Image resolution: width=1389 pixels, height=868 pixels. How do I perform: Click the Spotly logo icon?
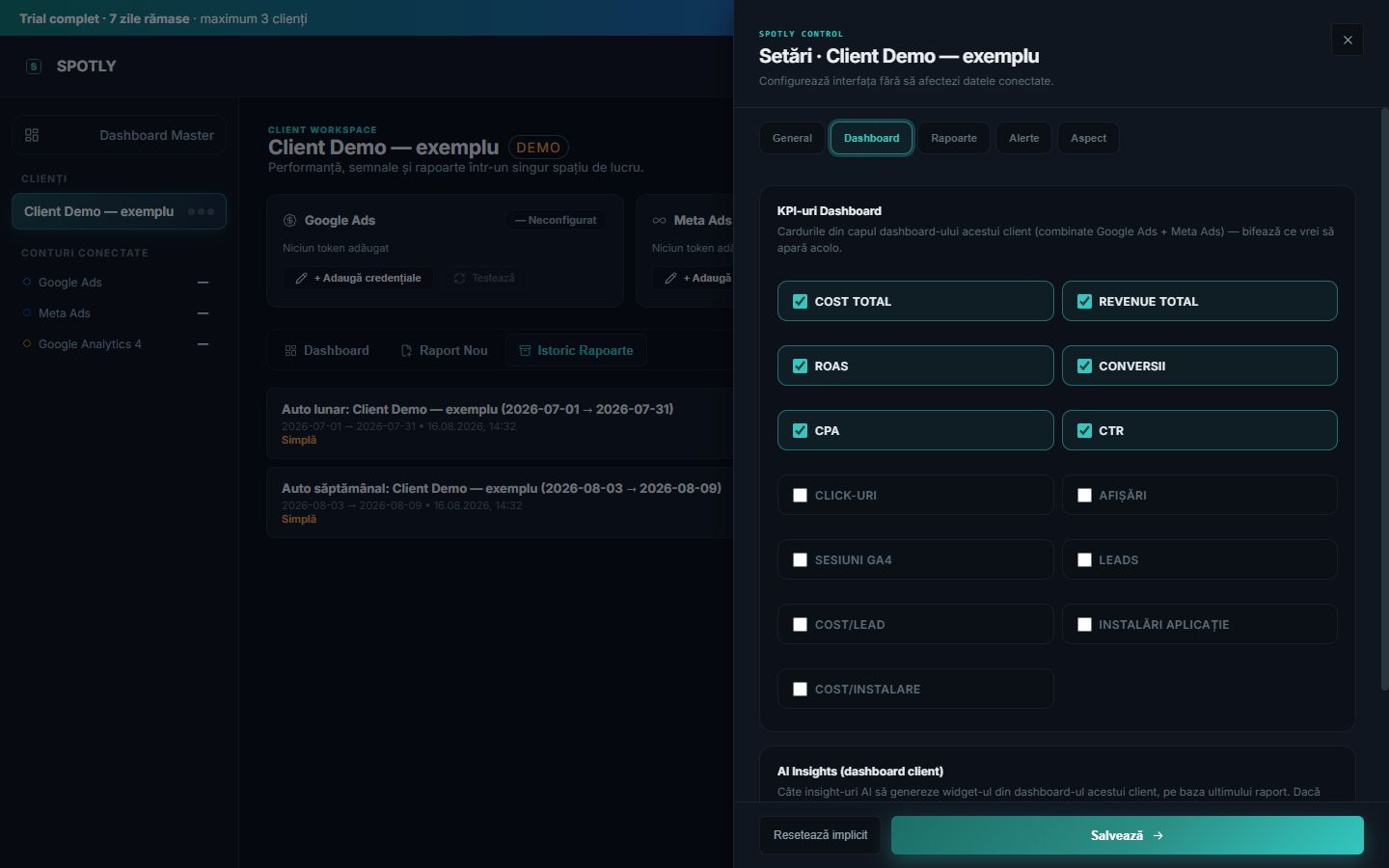34,67
